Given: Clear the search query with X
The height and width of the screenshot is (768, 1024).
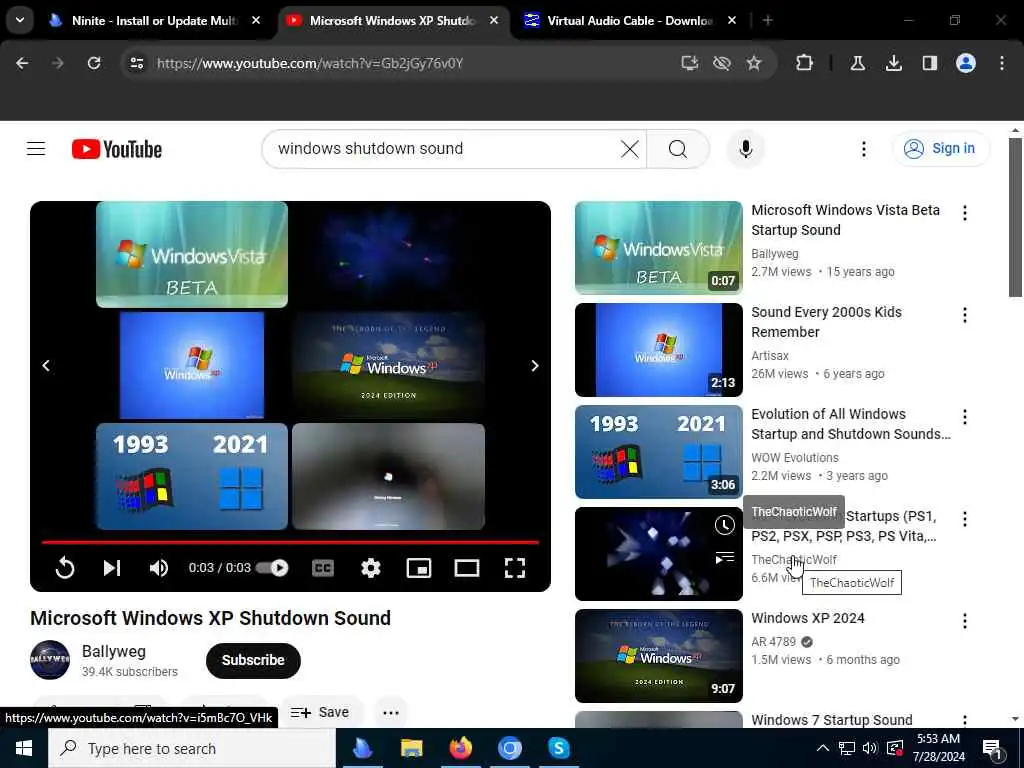Looking at the screenshot, I should [630, 149].
